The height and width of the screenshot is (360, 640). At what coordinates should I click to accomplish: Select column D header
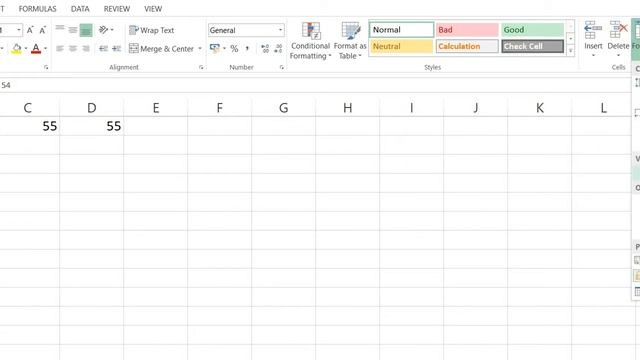click(92, 108)
